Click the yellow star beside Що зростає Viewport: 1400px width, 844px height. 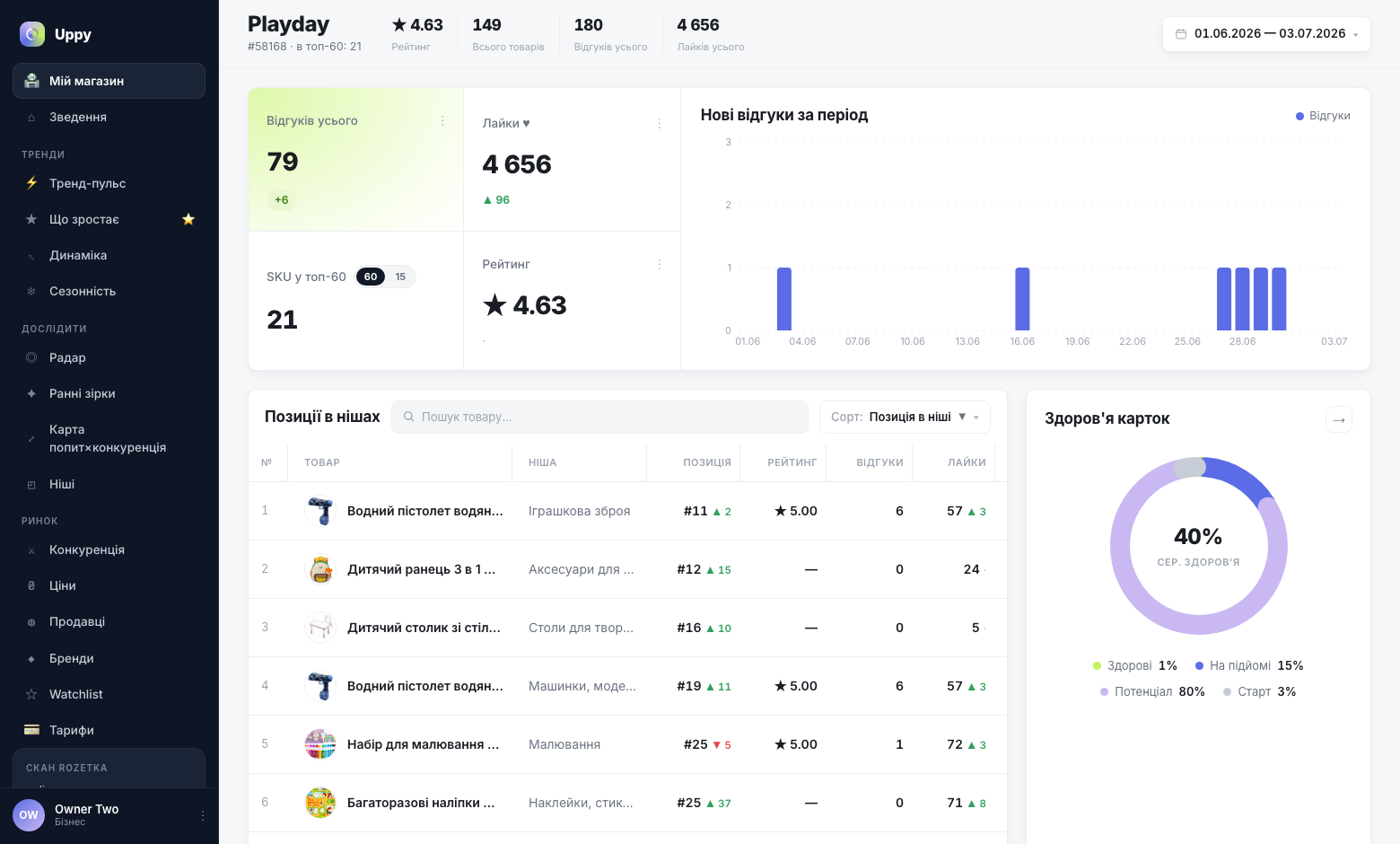click(188, 219)
